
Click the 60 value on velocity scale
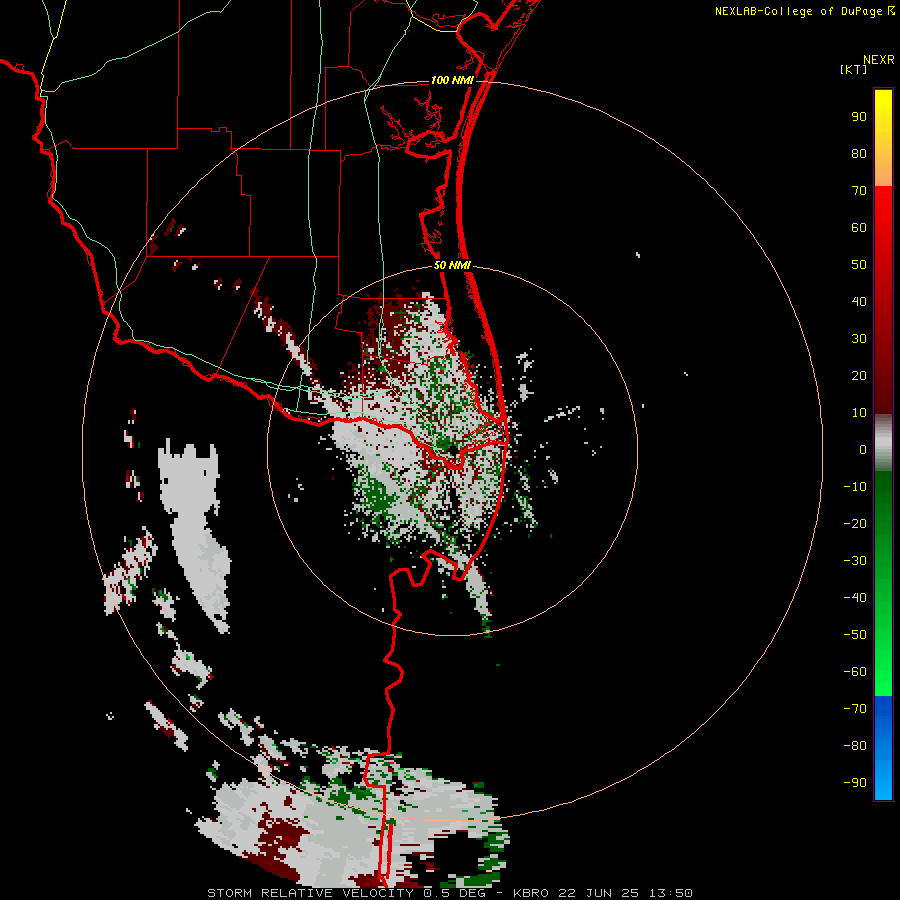pyautogui.click(x=859, y=228)
